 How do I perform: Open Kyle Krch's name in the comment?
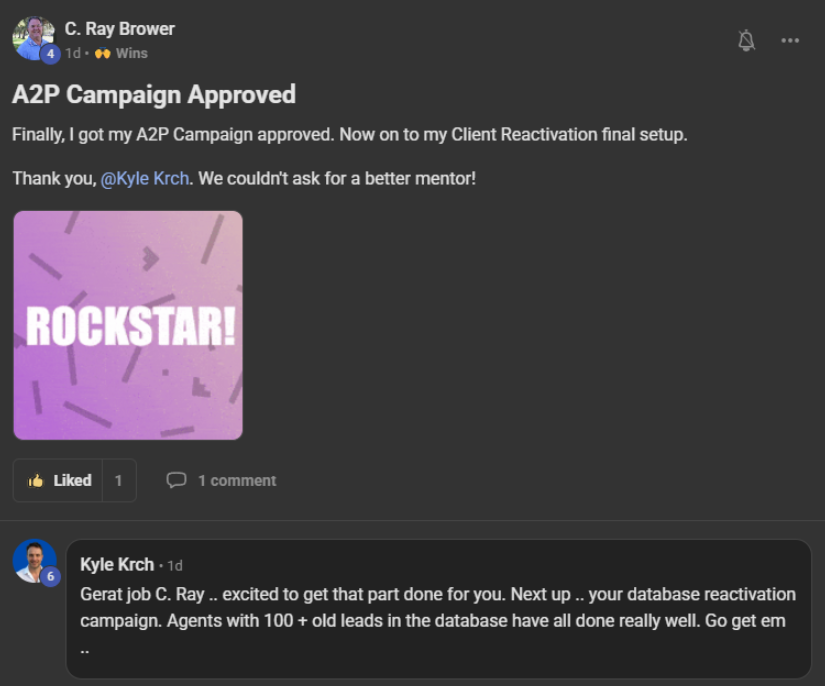[x=117, y=564]
